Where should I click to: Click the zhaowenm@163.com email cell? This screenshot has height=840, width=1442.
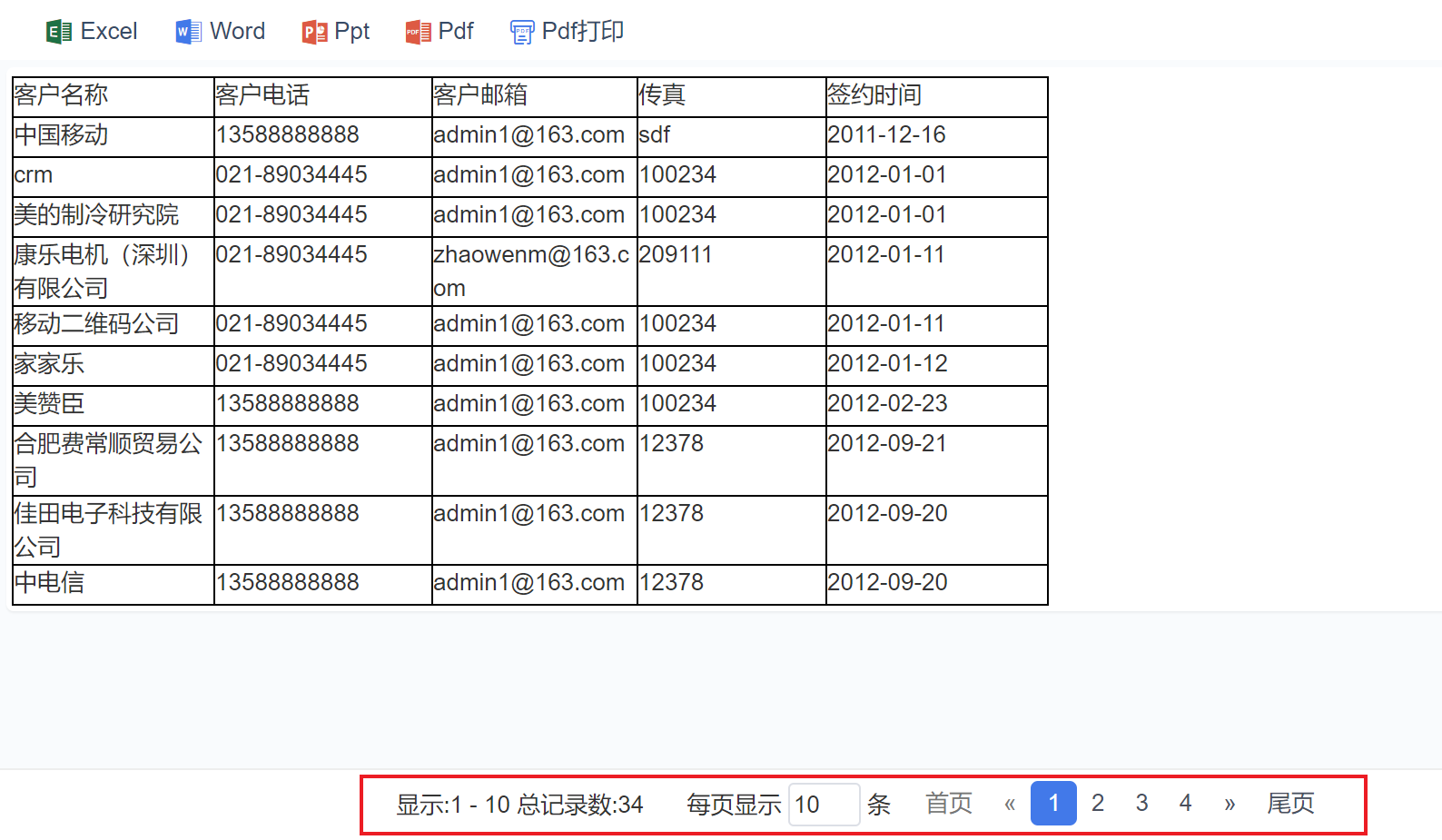point(535,272)
